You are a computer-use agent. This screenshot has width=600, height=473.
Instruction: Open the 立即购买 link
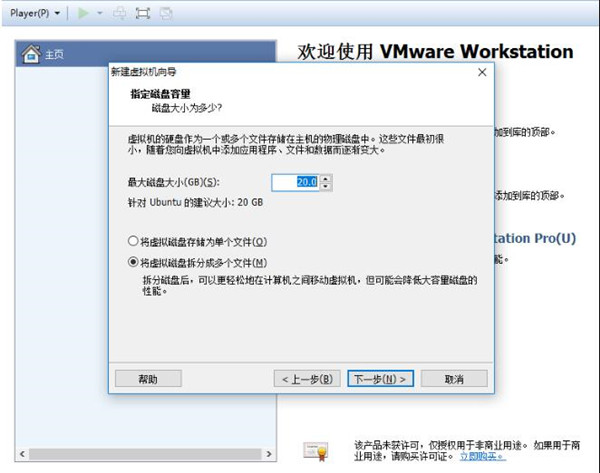click(x=483, y=456)
